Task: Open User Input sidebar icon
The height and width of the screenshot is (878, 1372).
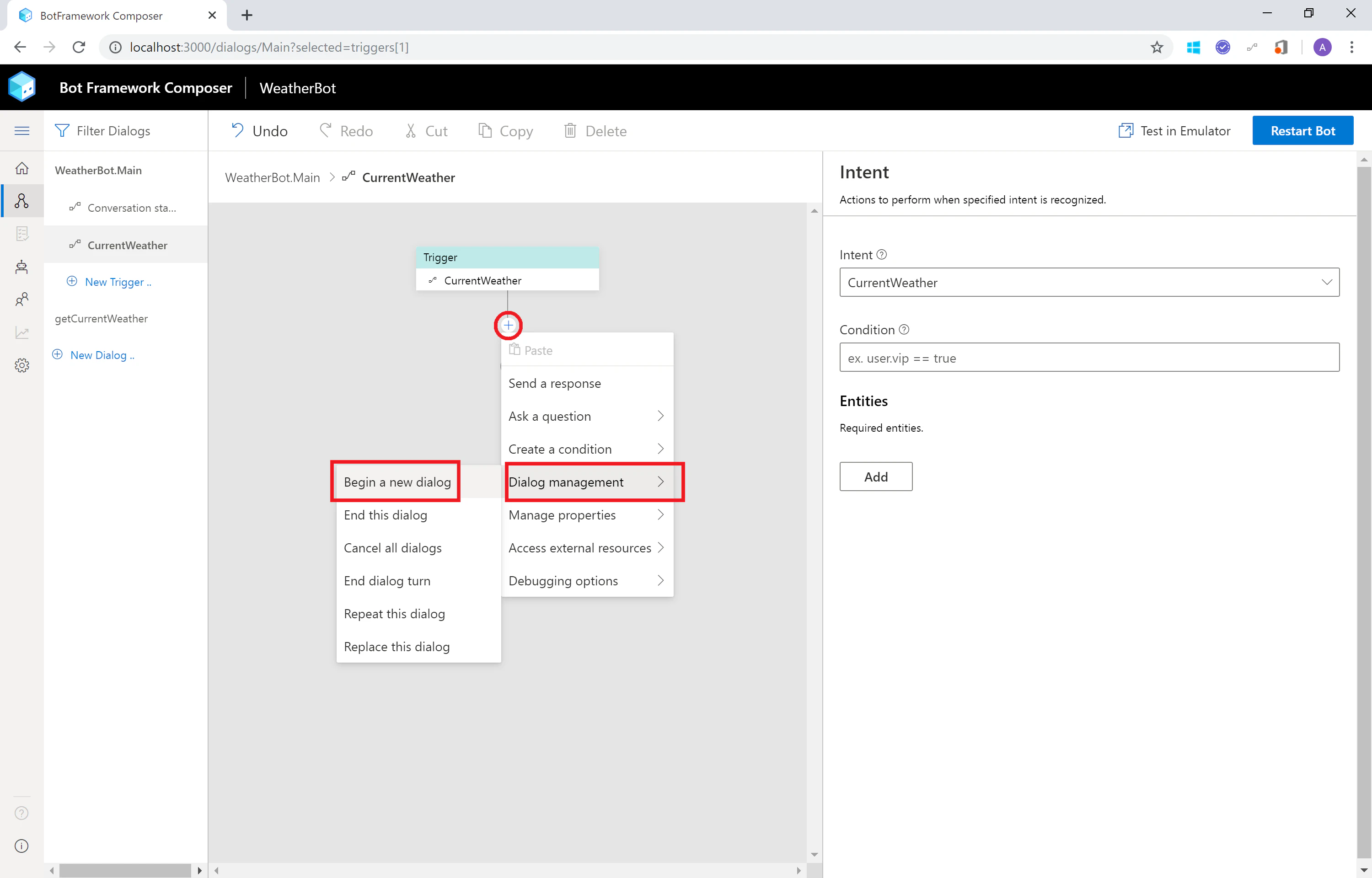Action: coord(21,300)
